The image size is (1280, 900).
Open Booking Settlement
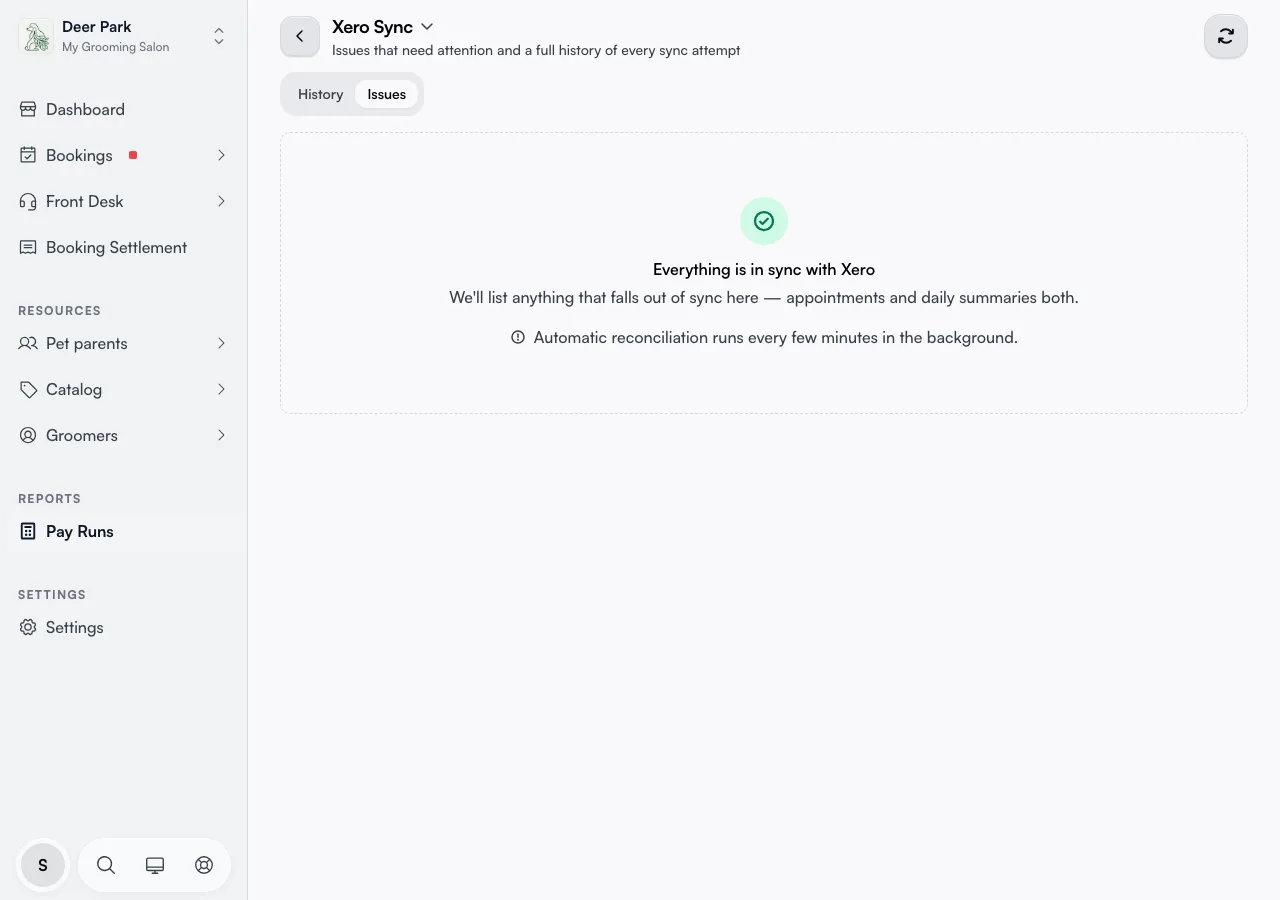[x=123, y=247]
